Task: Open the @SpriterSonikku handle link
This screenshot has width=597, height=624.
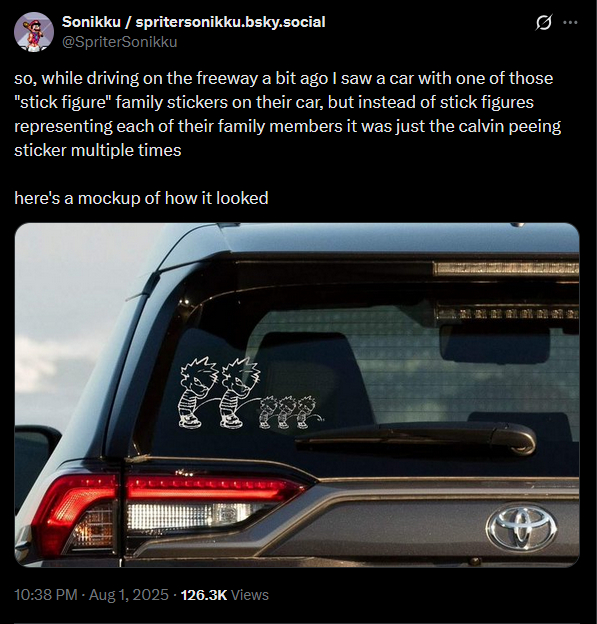Action: point(119,42)
